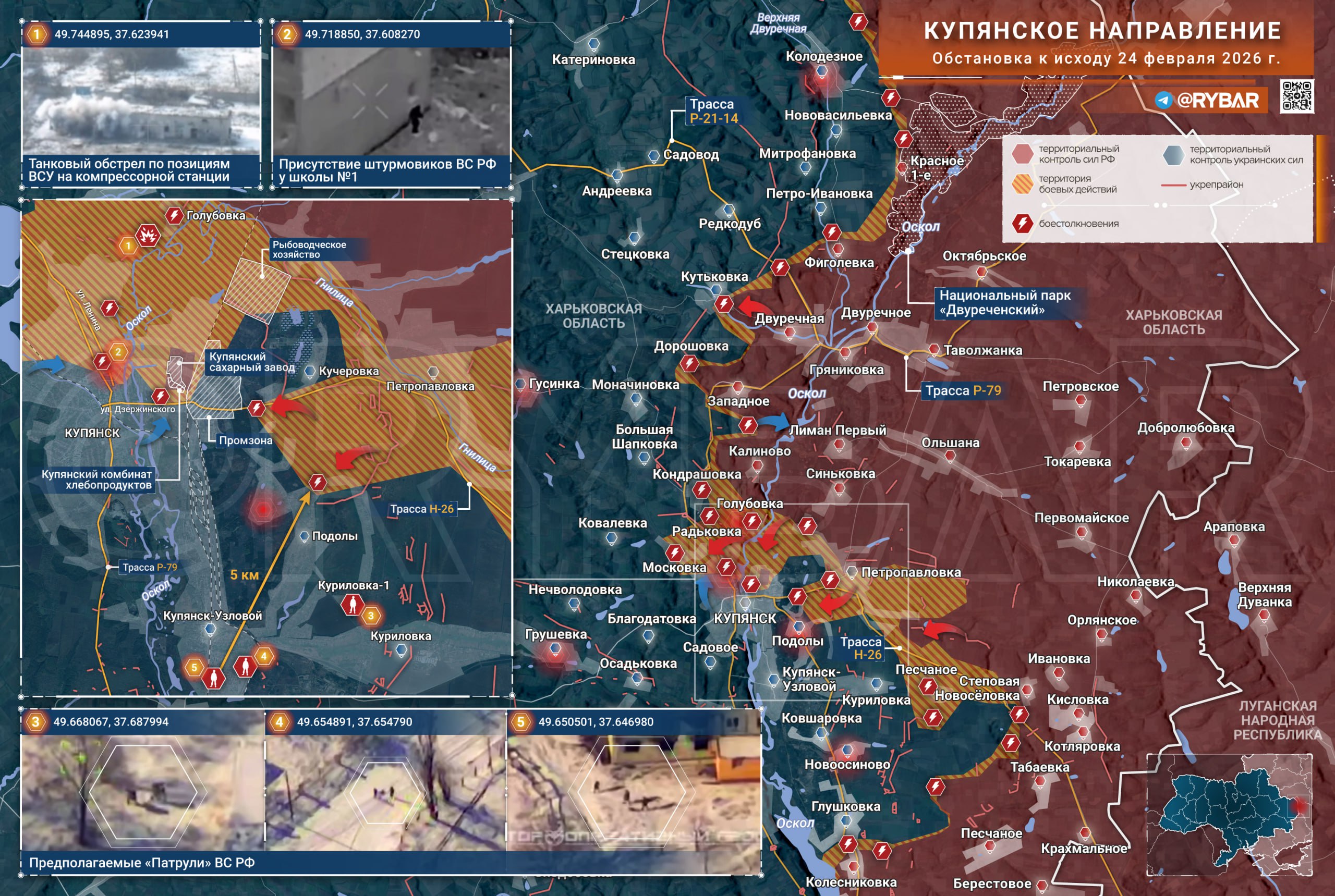
Task: Click the numbered marker 4 on the inset map
Action: 263,656
